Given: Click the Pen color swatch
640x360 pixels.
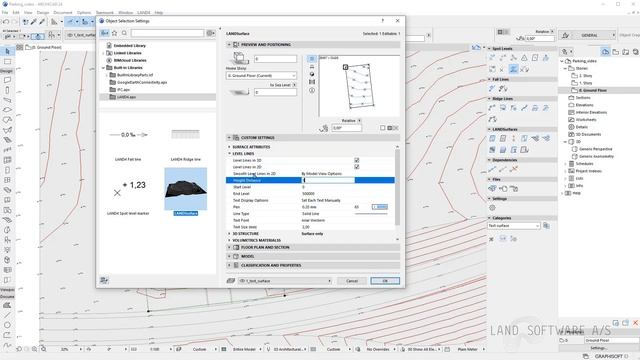Looking at the screenshot, I should [x=380, y=207].
